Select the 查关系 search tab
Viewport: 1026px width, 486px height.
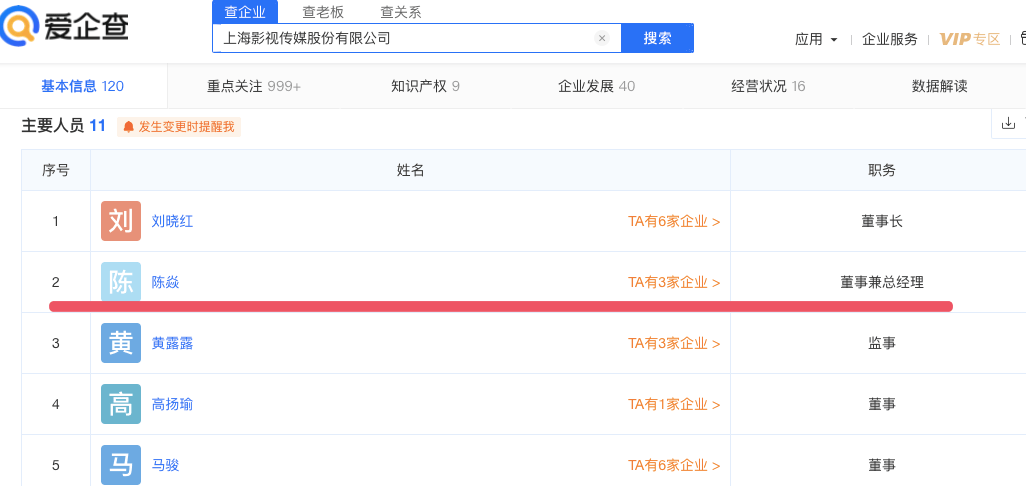[x=401, y=11]
